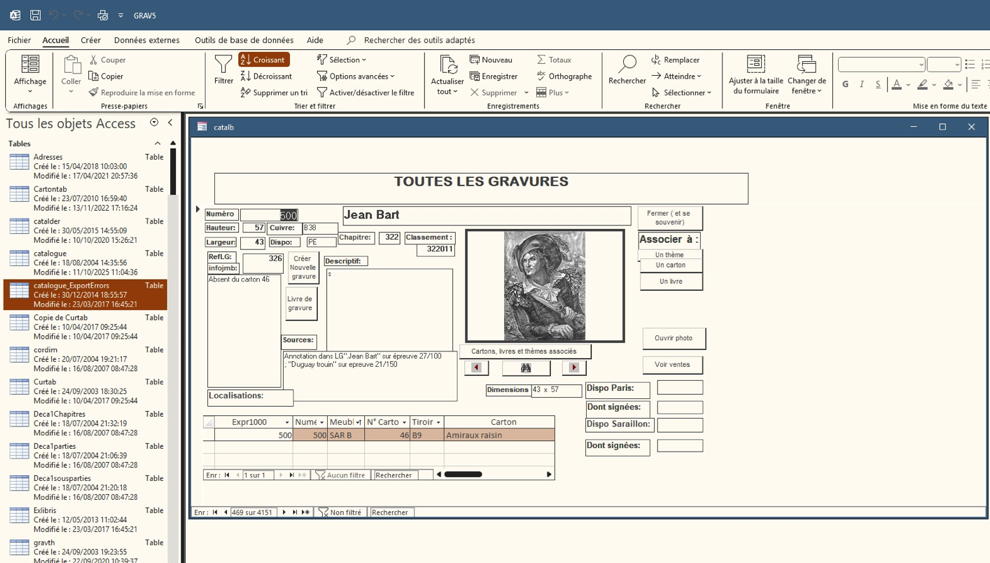990x563 pixels.
Task: Toggle Underline S formatting button
Action: point(878,84)
